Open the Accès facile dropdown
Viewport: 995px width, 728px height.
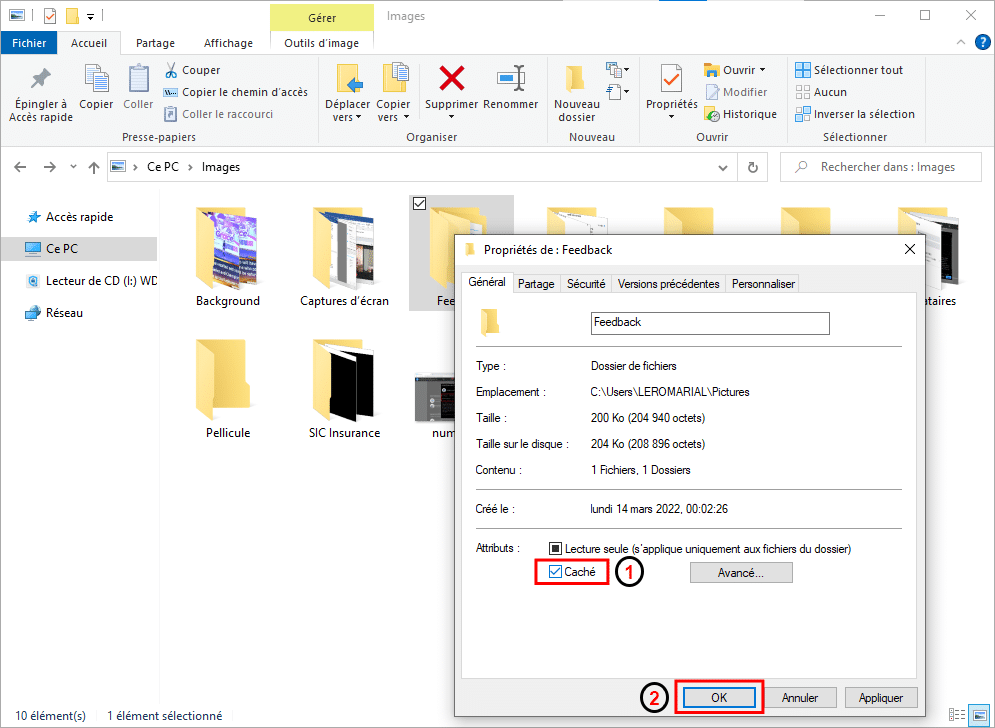pos(617,92)
